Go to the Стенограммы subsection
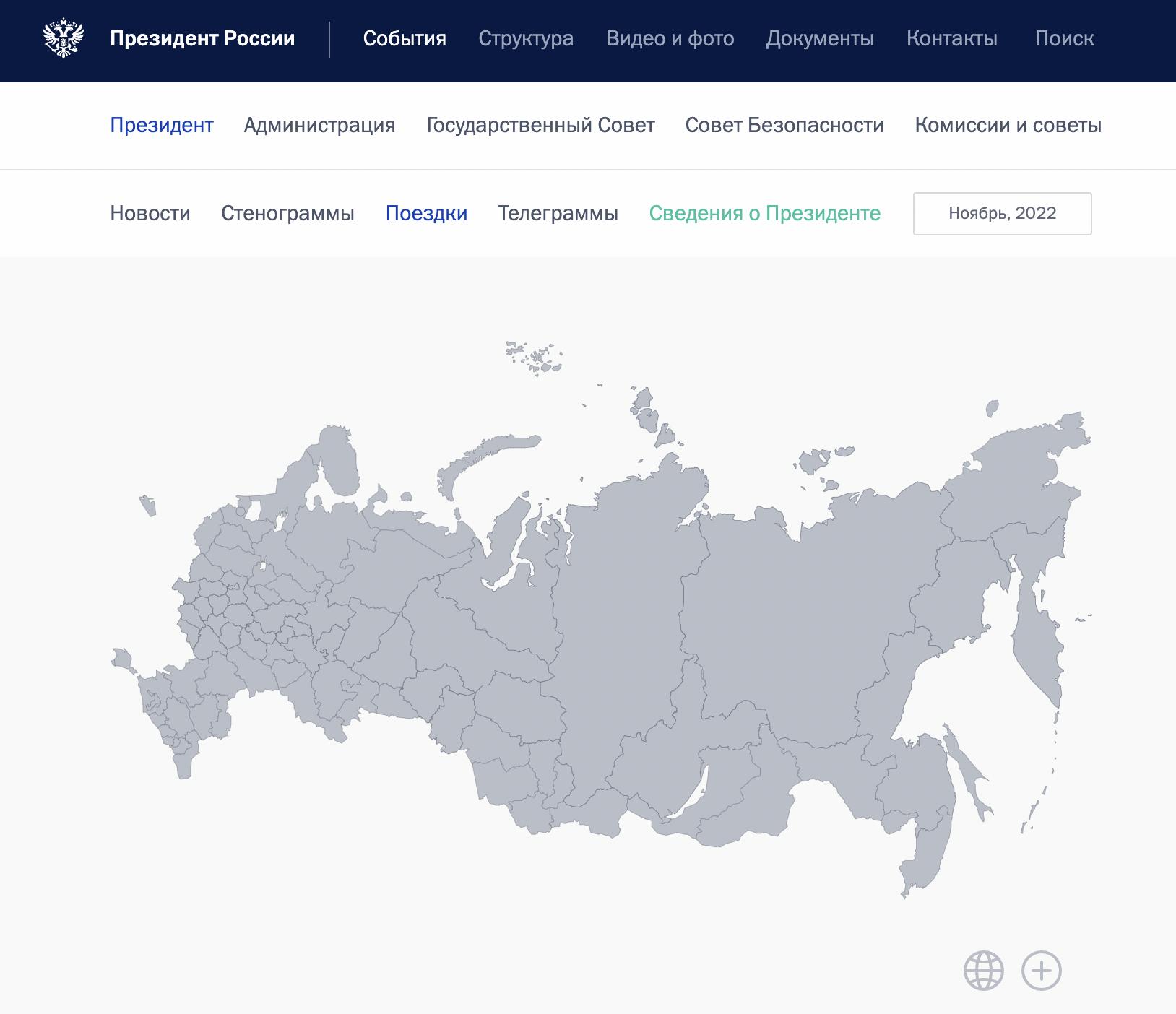1176x1014 pixels. pos(287,213)
